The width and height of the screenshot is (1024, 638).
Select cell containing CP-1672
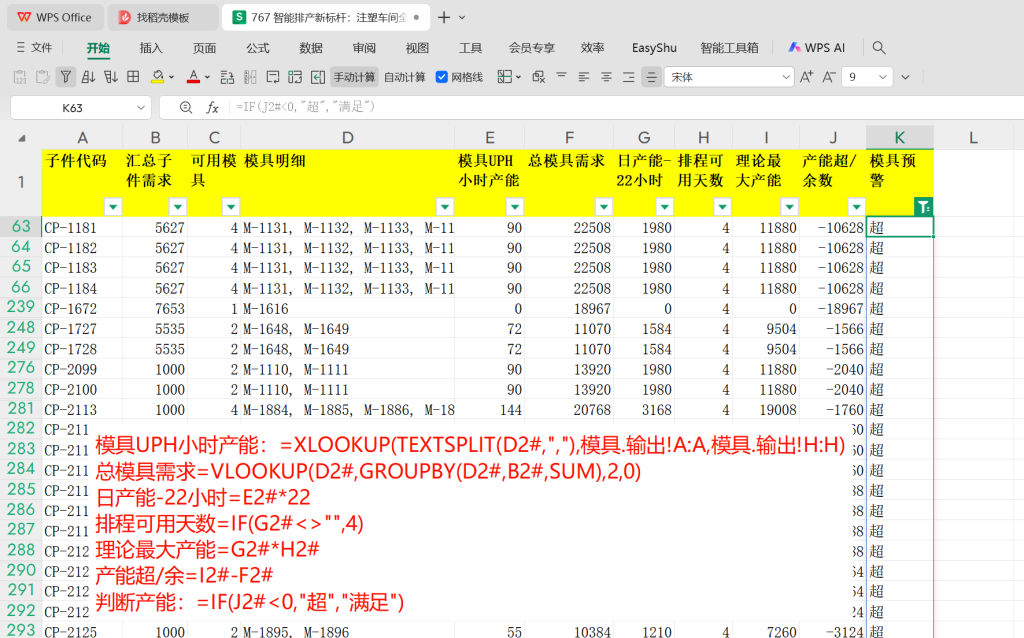[x=82, y=309]
